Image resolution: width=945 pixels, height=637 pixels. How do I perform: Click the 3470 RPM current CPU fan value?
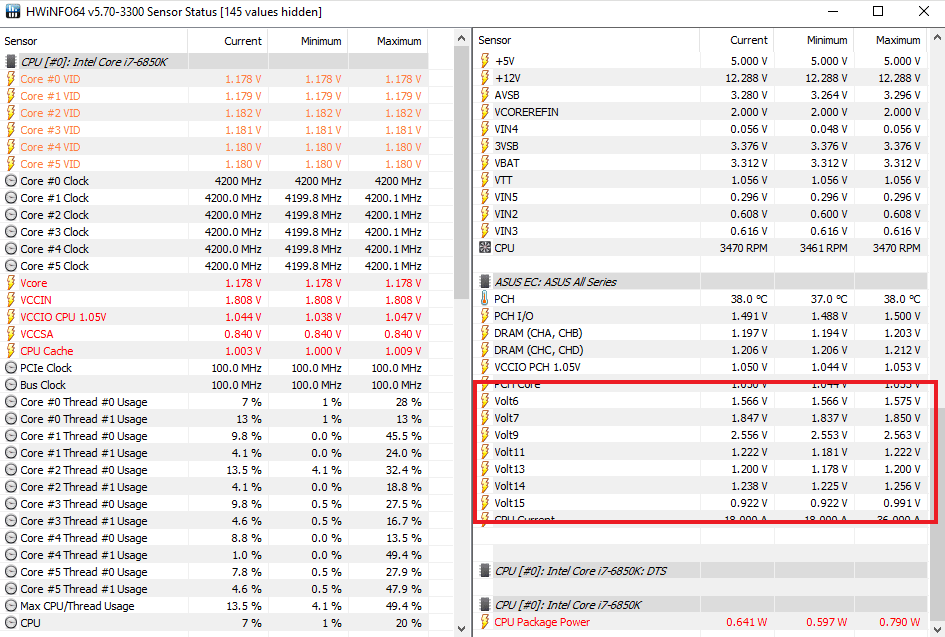(743, 248)
